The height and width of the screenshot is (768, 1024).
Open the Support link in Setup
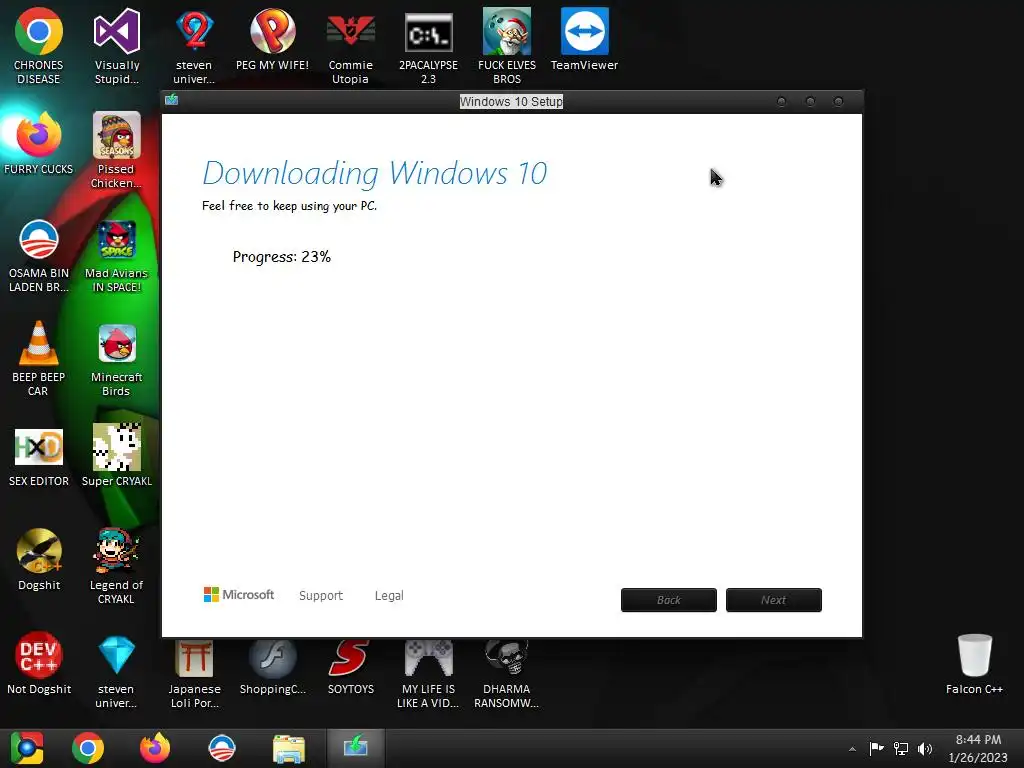point(321,596)
